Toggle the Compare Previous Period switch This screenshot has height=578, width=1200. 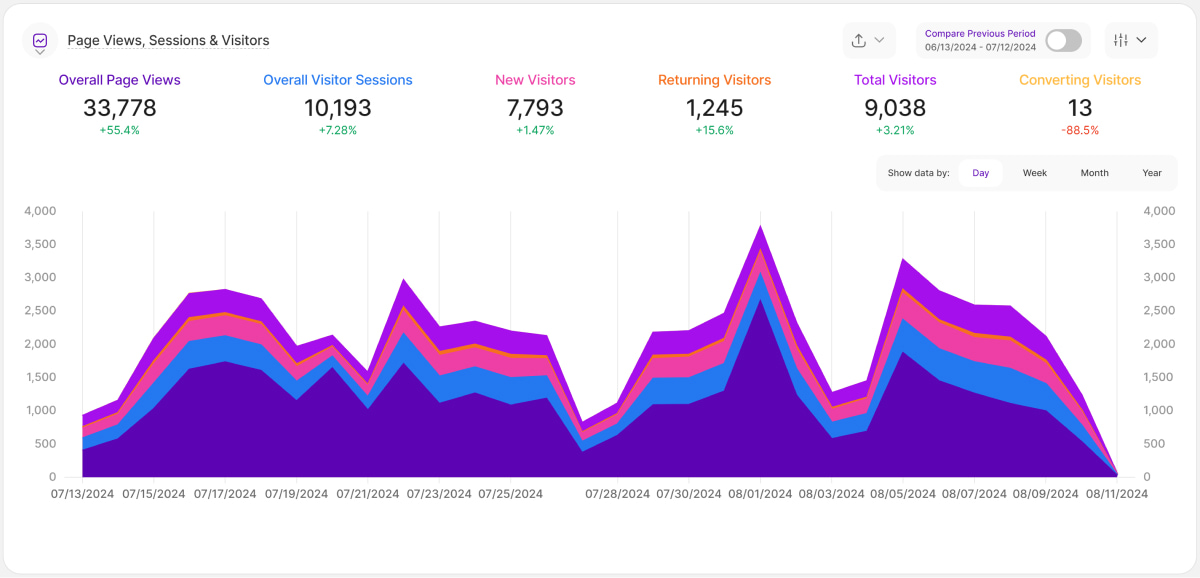(x=1063, y=41)
